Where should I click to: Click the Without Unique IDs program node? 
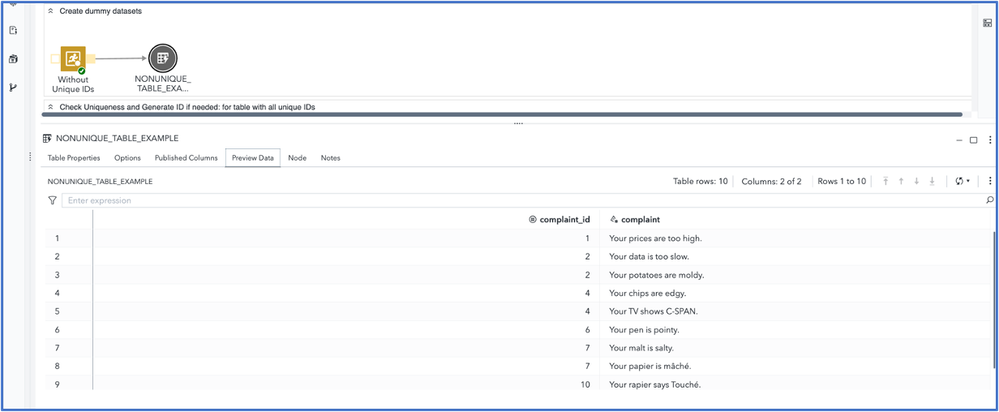(x=72, y=59)
